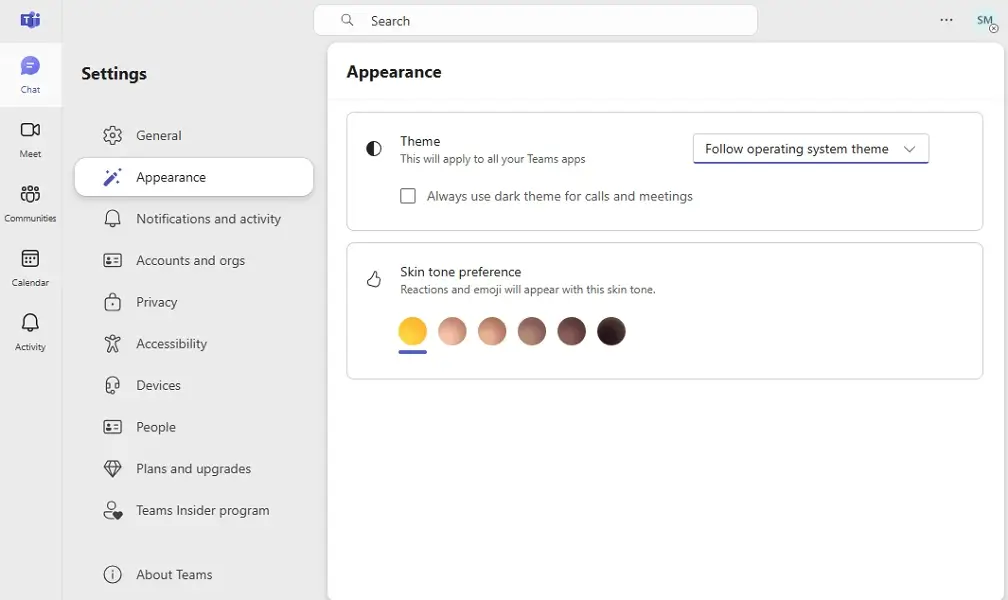Viewport: 1008px width, 600px height.
Task: Click 'This will apply to all your Teams apps' text
Action: click(492, 159)
